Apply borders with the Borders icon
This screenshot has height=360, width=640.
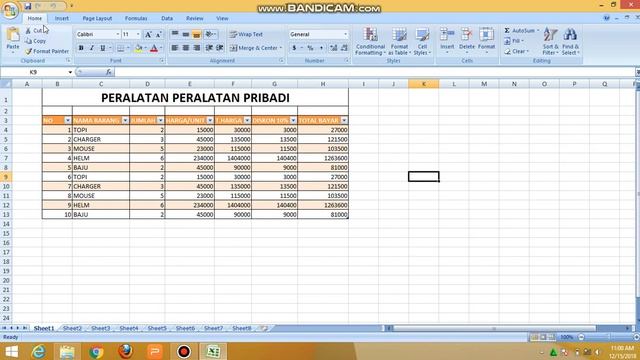(121, 48)
